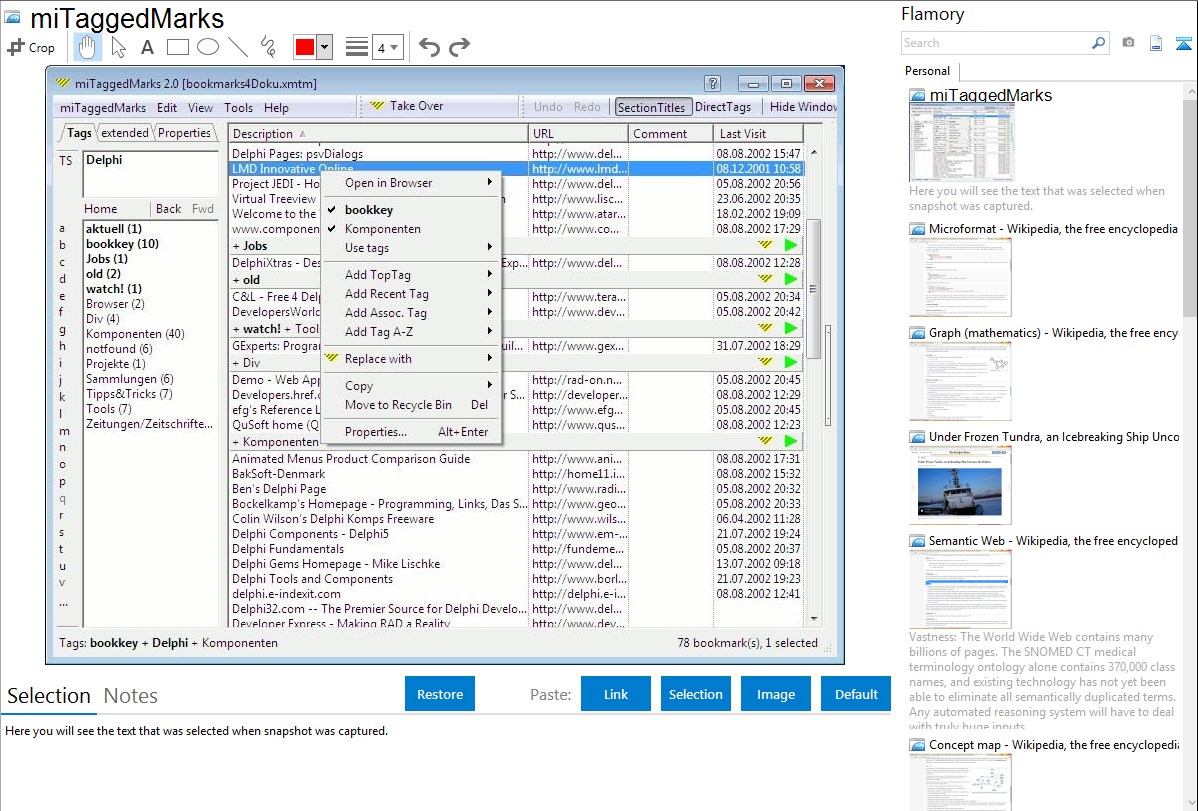
Task: Click the redo arrow
Action: click(x=459, y=47)
